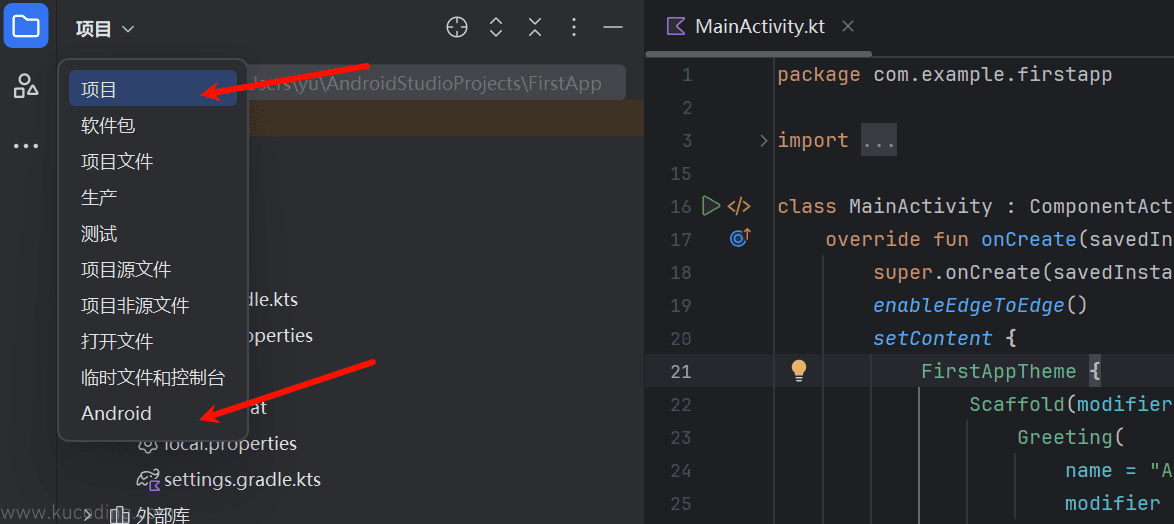1174x524 pixels.
Task: Click the Collapse All arrows icon
Action: pyautogui.click(x=535, y=28)
